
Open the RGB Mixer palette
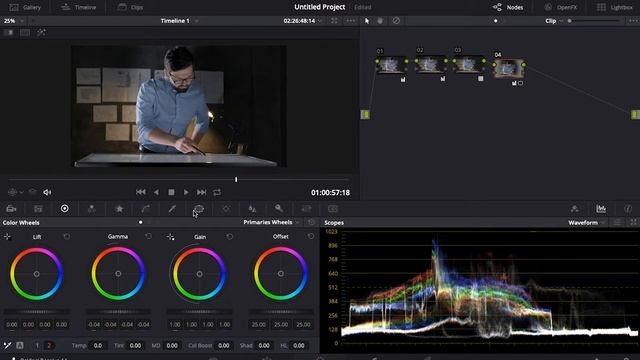(92, 209)
